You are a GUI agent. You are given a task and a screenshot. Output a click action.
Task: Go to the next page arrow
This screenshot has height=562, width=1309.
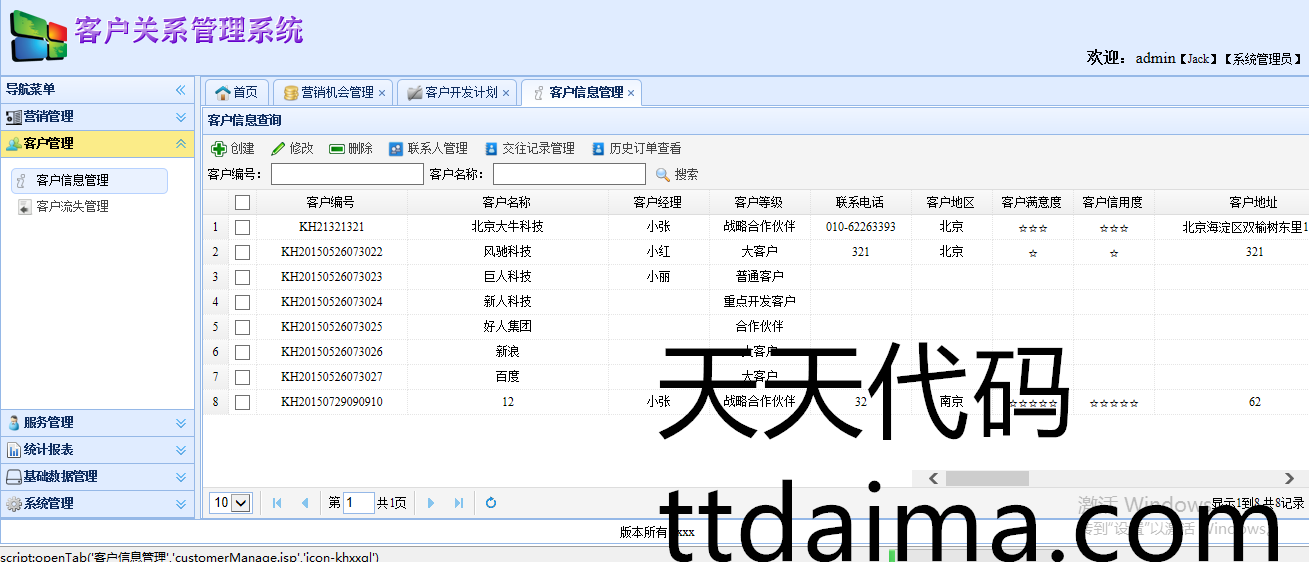431,503
